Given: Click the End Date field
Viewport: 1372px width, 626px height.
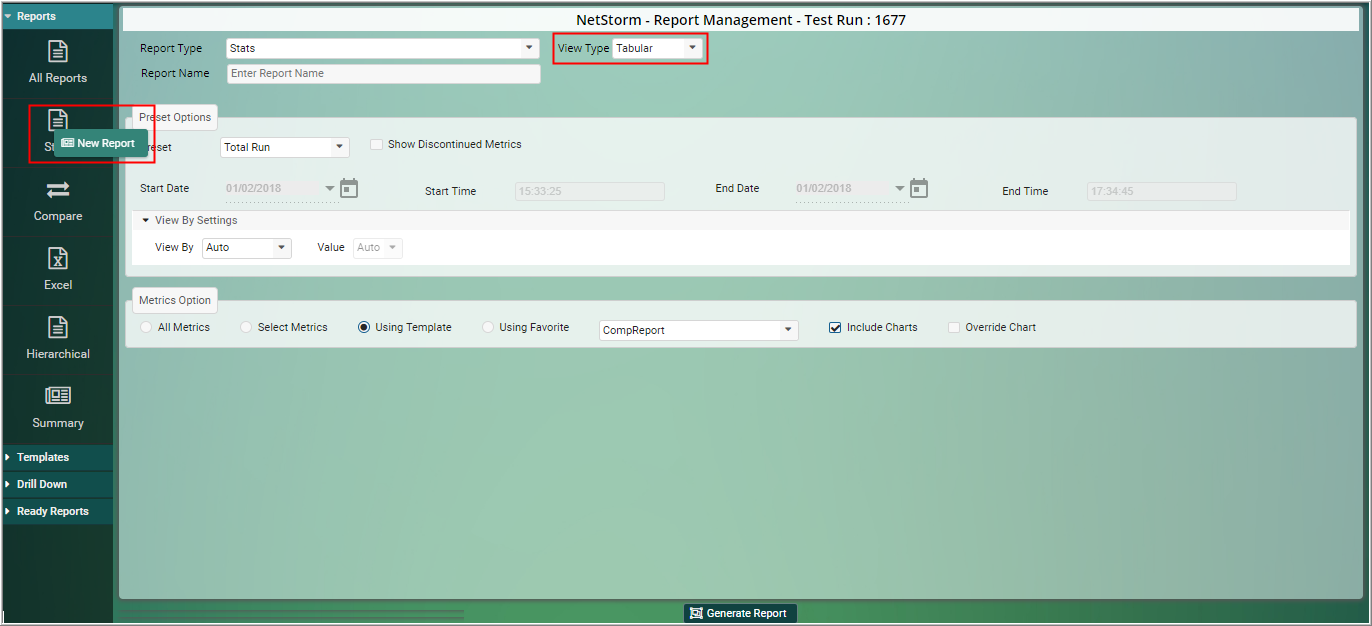Looking at the screenshot, I should tap(842, 189).
